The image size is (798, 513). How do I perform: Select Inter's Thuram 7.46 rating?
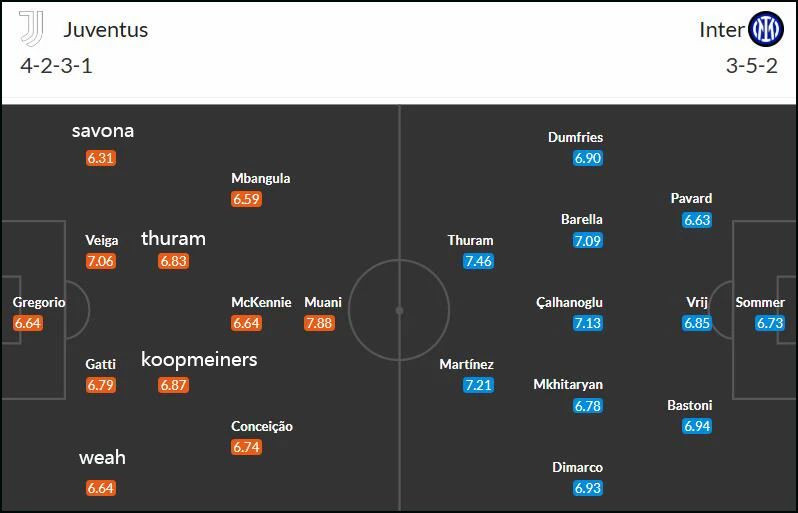[478, 261]
